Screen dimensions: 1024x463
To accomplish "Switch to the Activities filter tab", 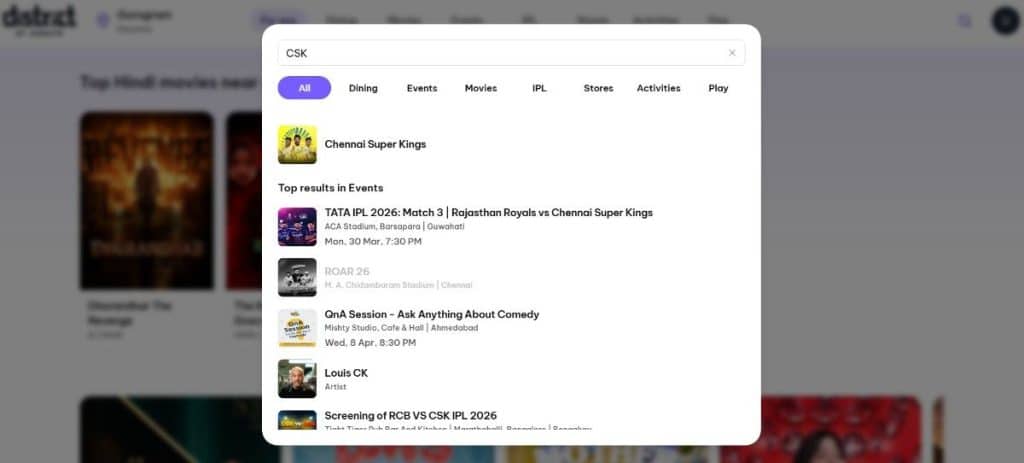I will click(x=658, y=88).
